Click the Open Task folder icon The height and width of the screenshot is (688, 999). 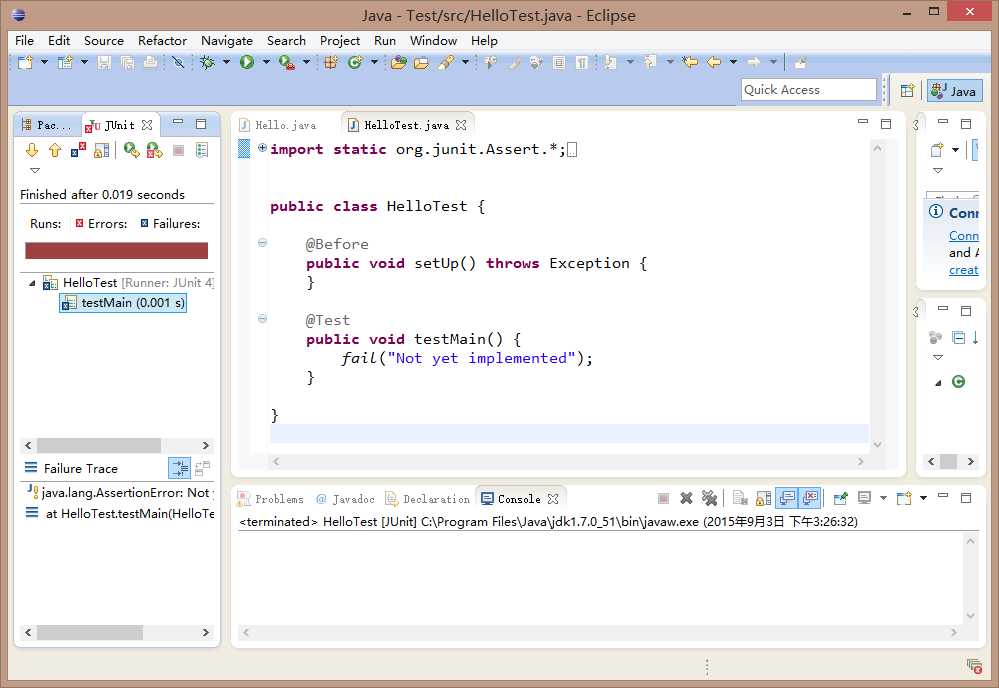421,62
